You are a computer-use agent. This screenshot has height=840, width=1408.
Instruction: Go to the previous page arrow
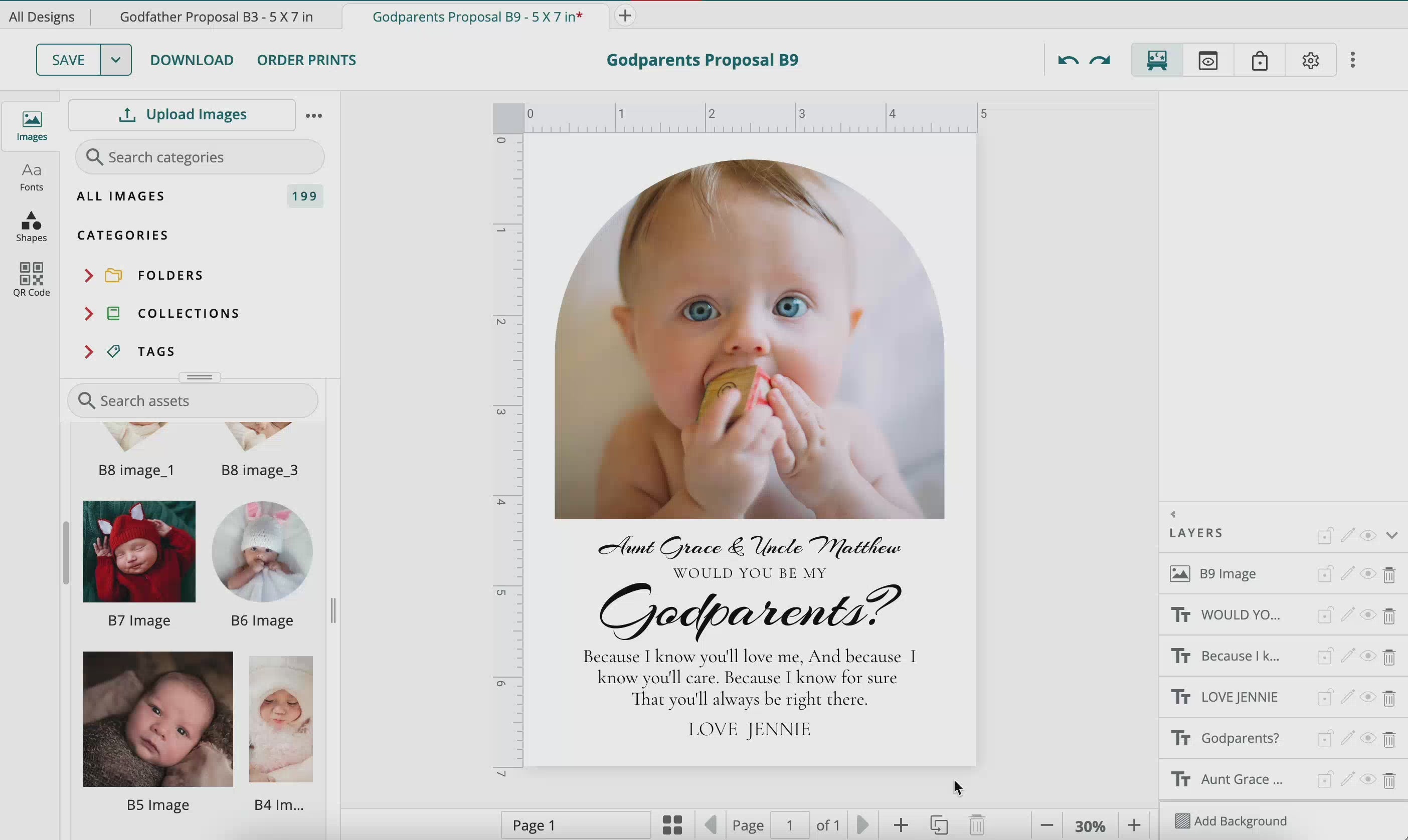click(711, 825)
